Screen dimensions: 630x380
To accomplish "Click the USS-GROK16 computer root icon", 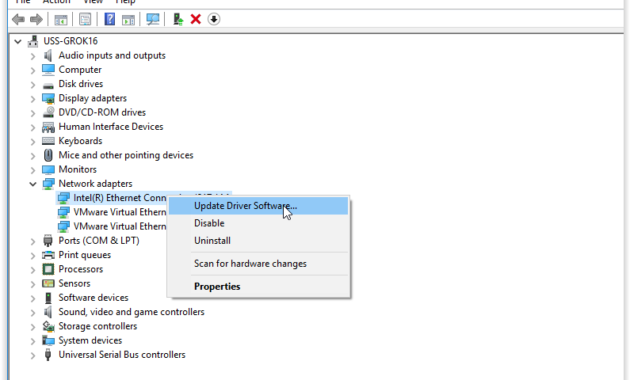I will point(33,41).
